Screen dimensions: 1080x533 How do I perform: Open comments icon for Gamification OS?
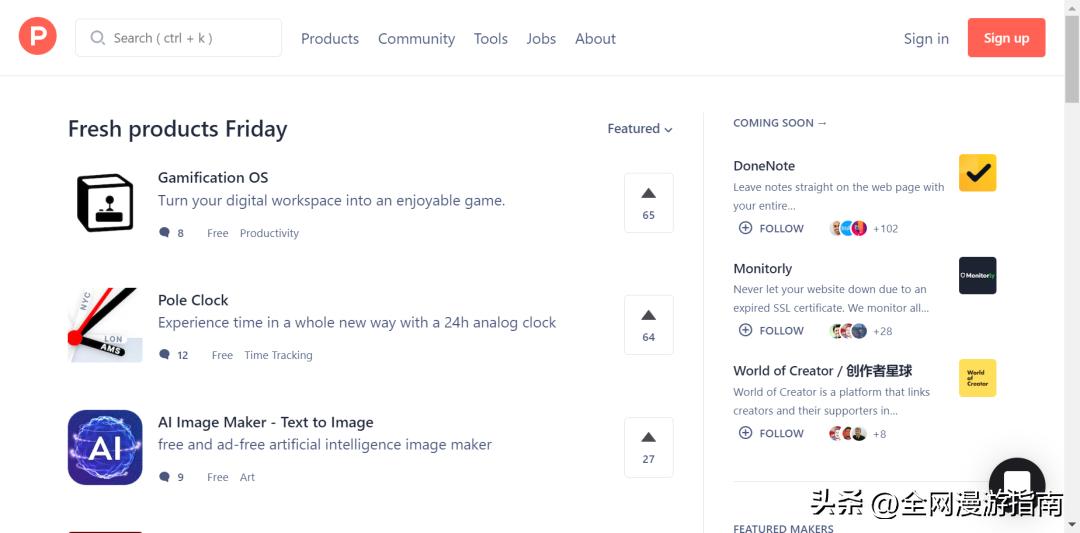point(165,233)
